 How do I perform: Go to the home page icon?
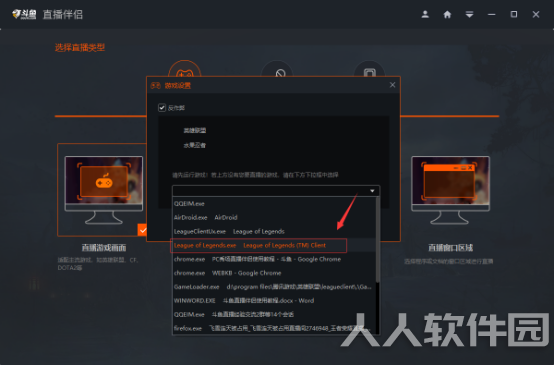pos(447,14)
